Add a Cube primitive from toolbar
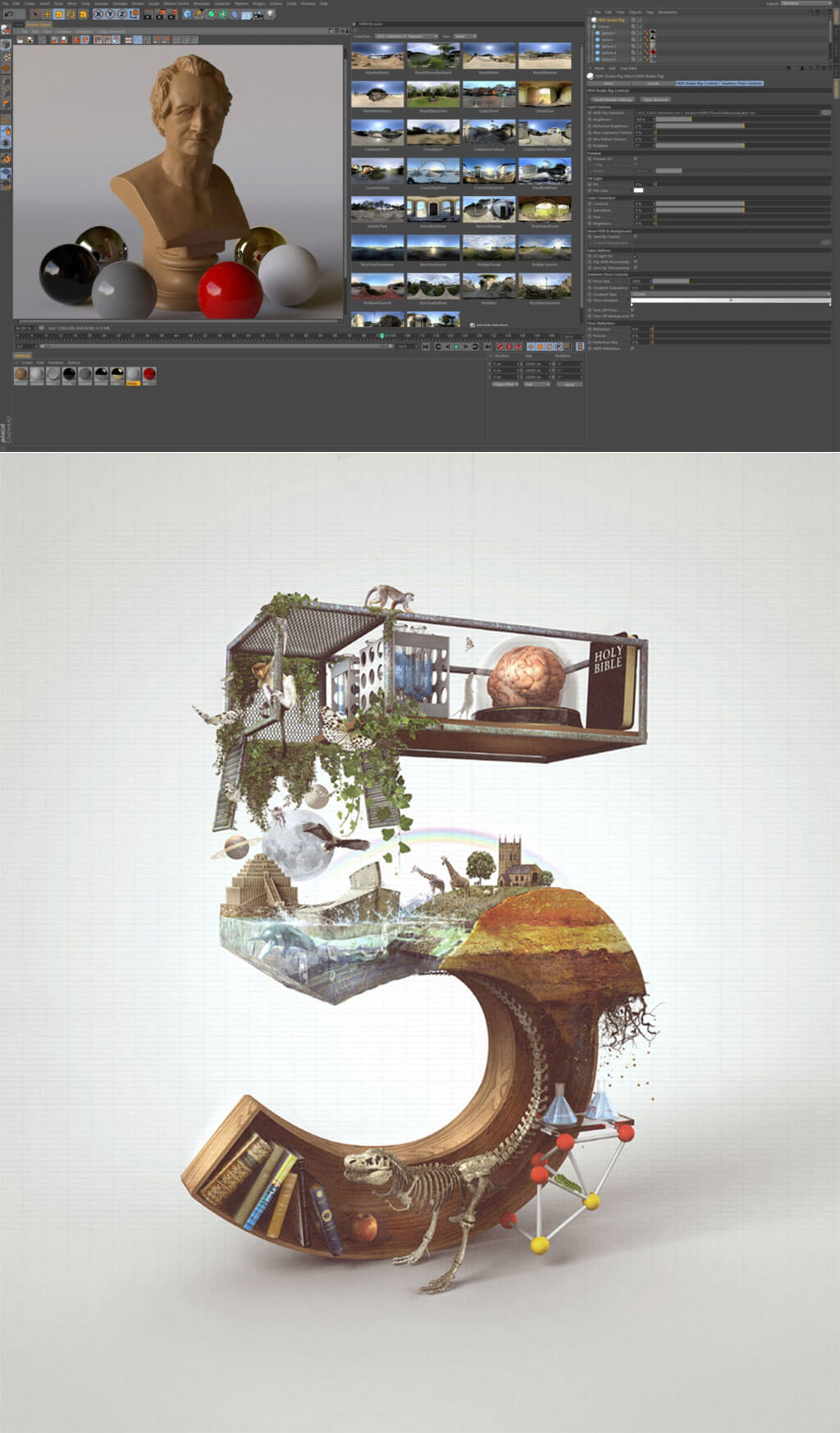 coord(187,14)
